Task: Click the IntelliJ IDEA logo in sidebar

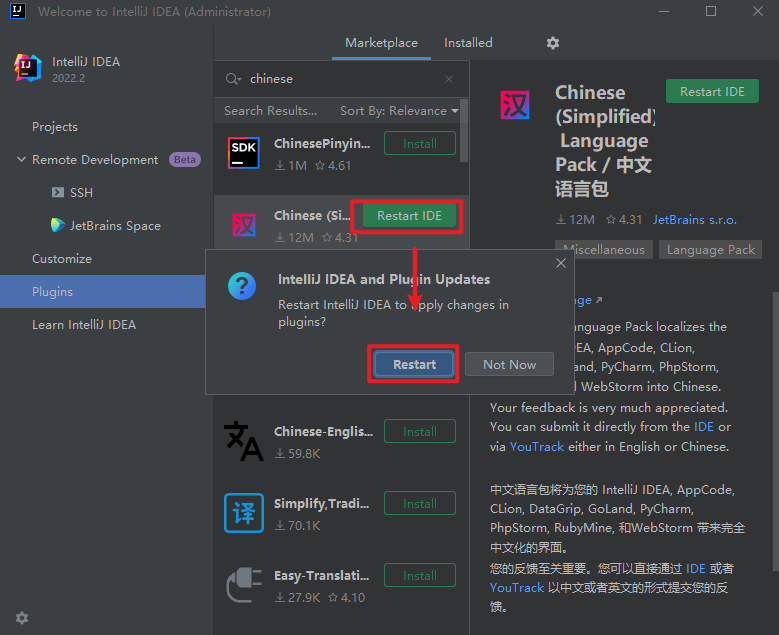Action: coord(28,68)
